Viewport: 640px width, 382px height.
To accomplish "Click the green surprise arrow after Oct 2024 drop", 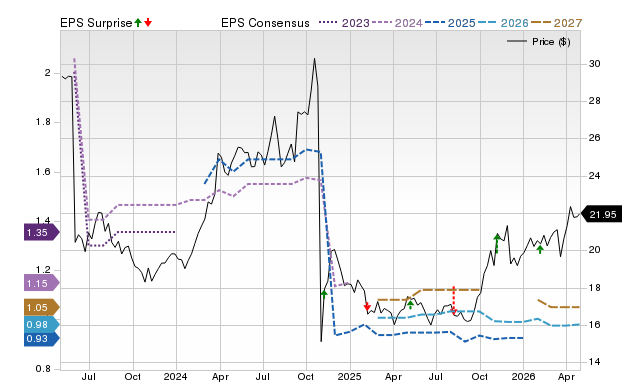I will point(324,294).
